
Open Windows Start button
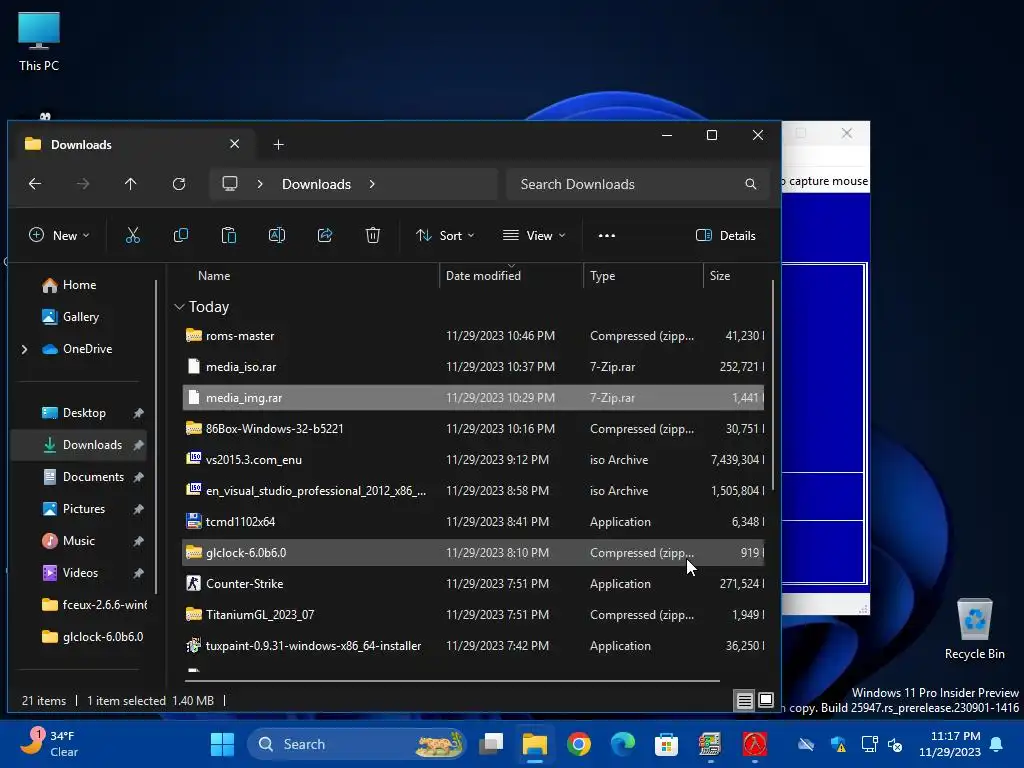[222, 744]
